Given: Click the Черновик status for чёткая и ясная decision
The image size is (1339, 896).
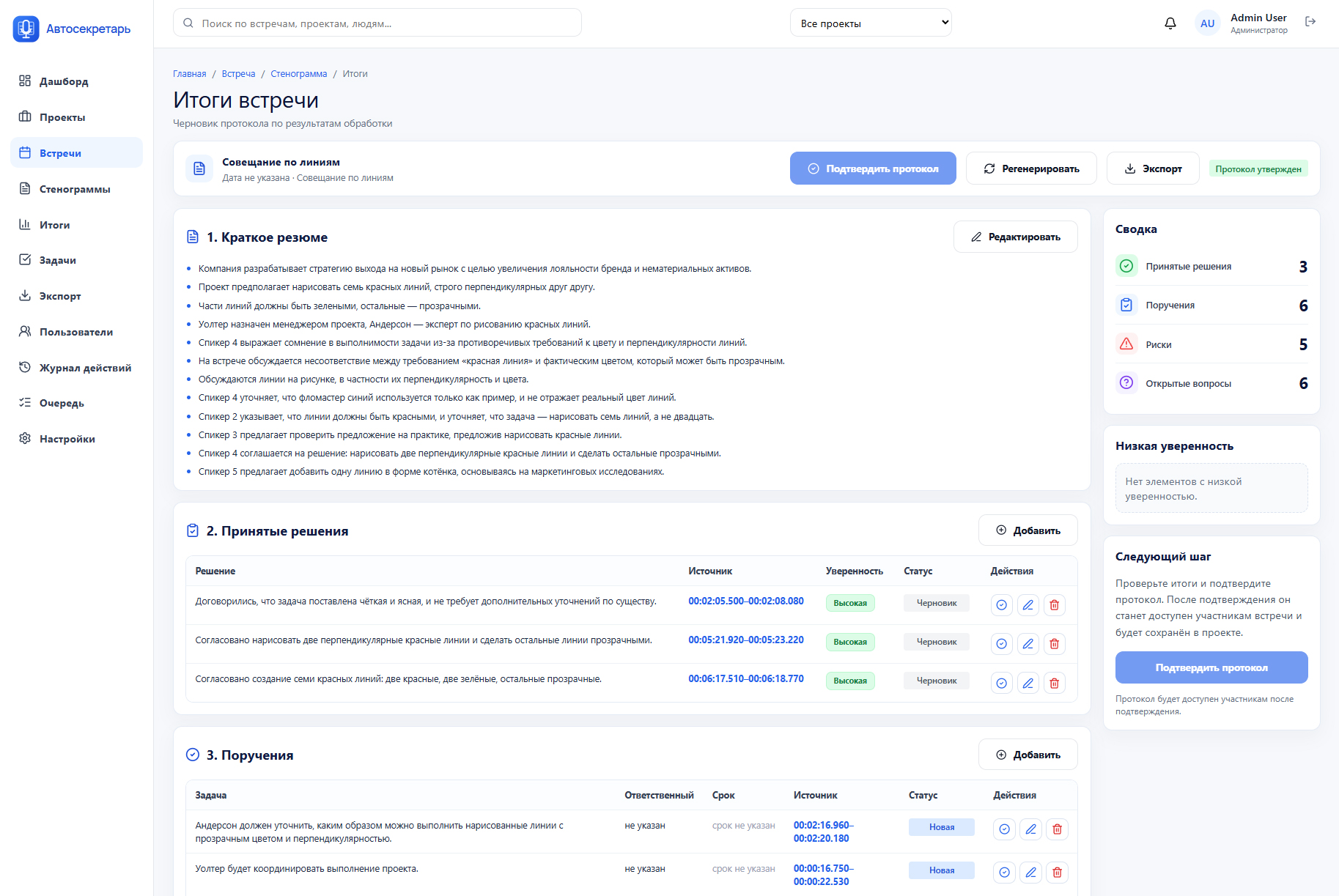Looking at the screenshot, I should (x=937, y=603).
